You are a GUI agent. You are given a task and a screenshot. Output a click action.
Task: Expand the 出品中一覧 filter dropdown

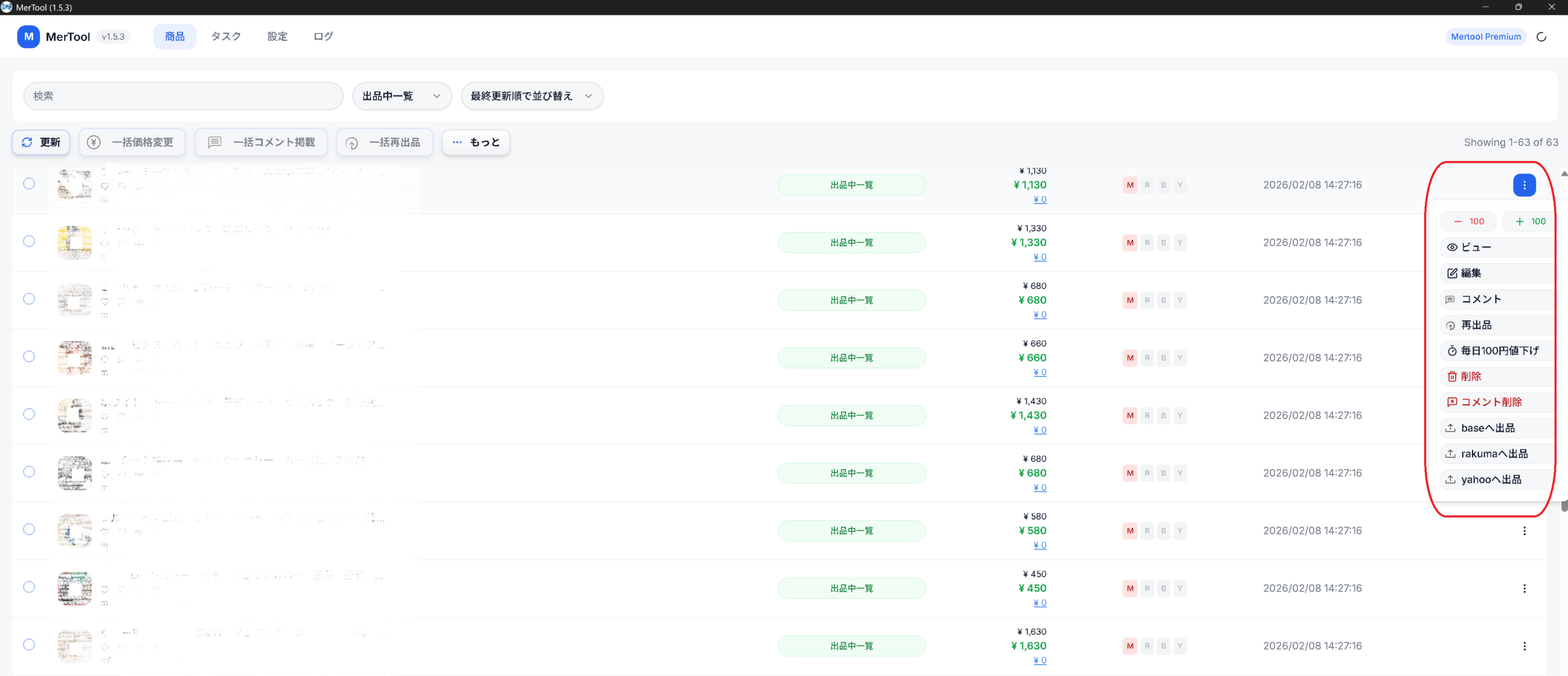pyautogui.click(x=402, y=96)
